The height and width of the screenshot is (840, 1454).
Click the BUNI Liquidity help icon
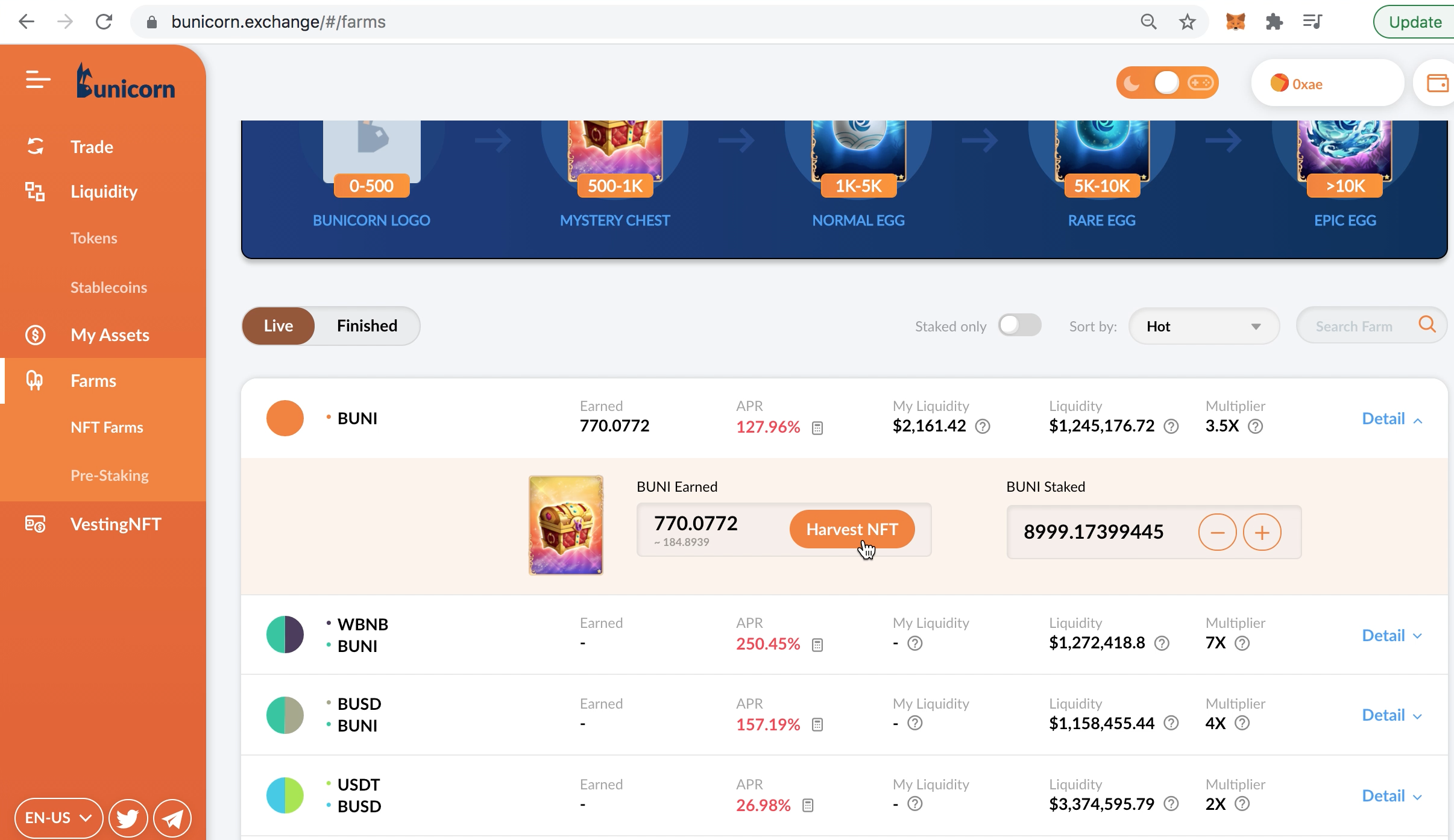point(1171,427)
